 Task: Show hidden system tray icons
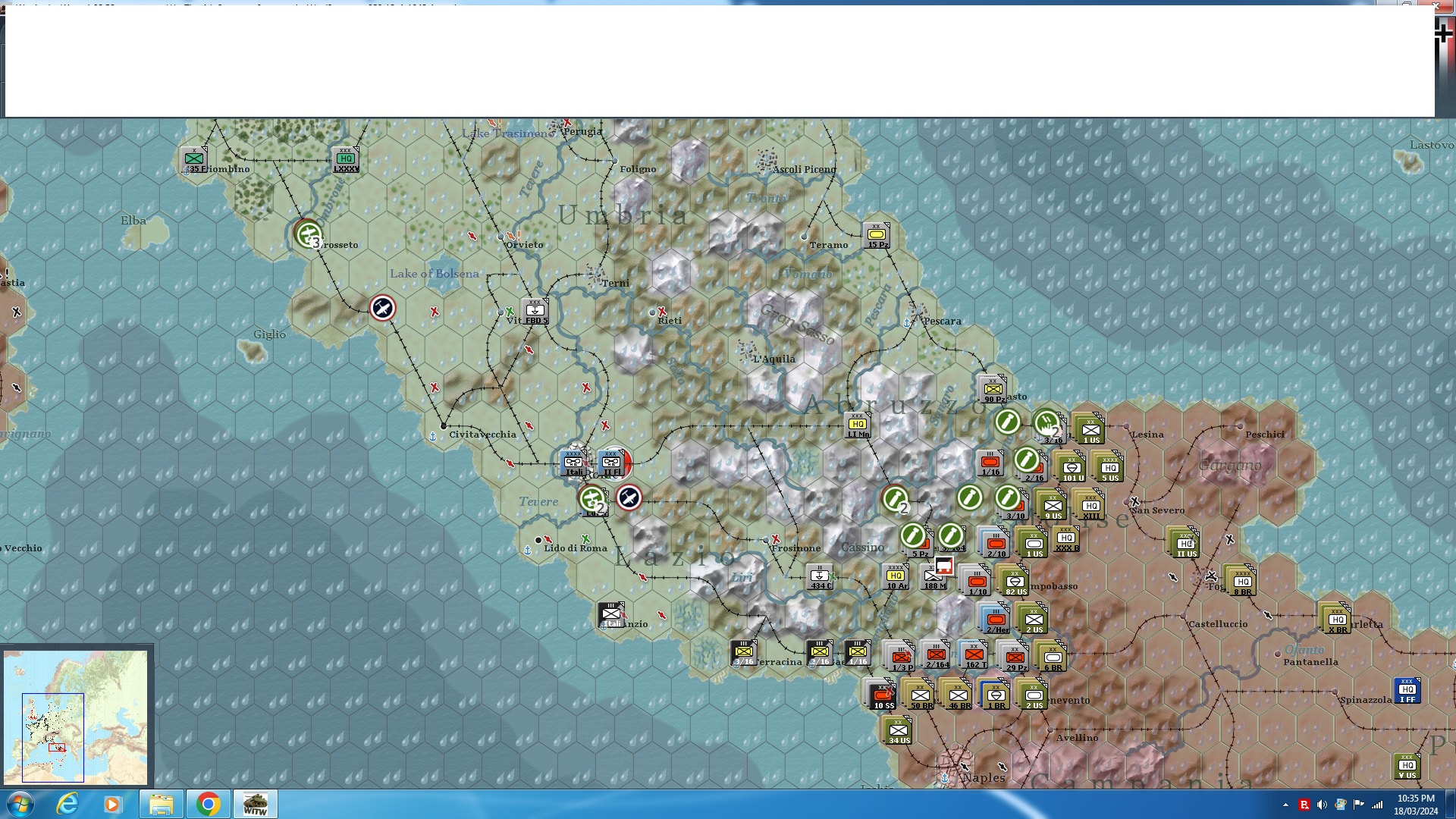[x=1285, y=805]
